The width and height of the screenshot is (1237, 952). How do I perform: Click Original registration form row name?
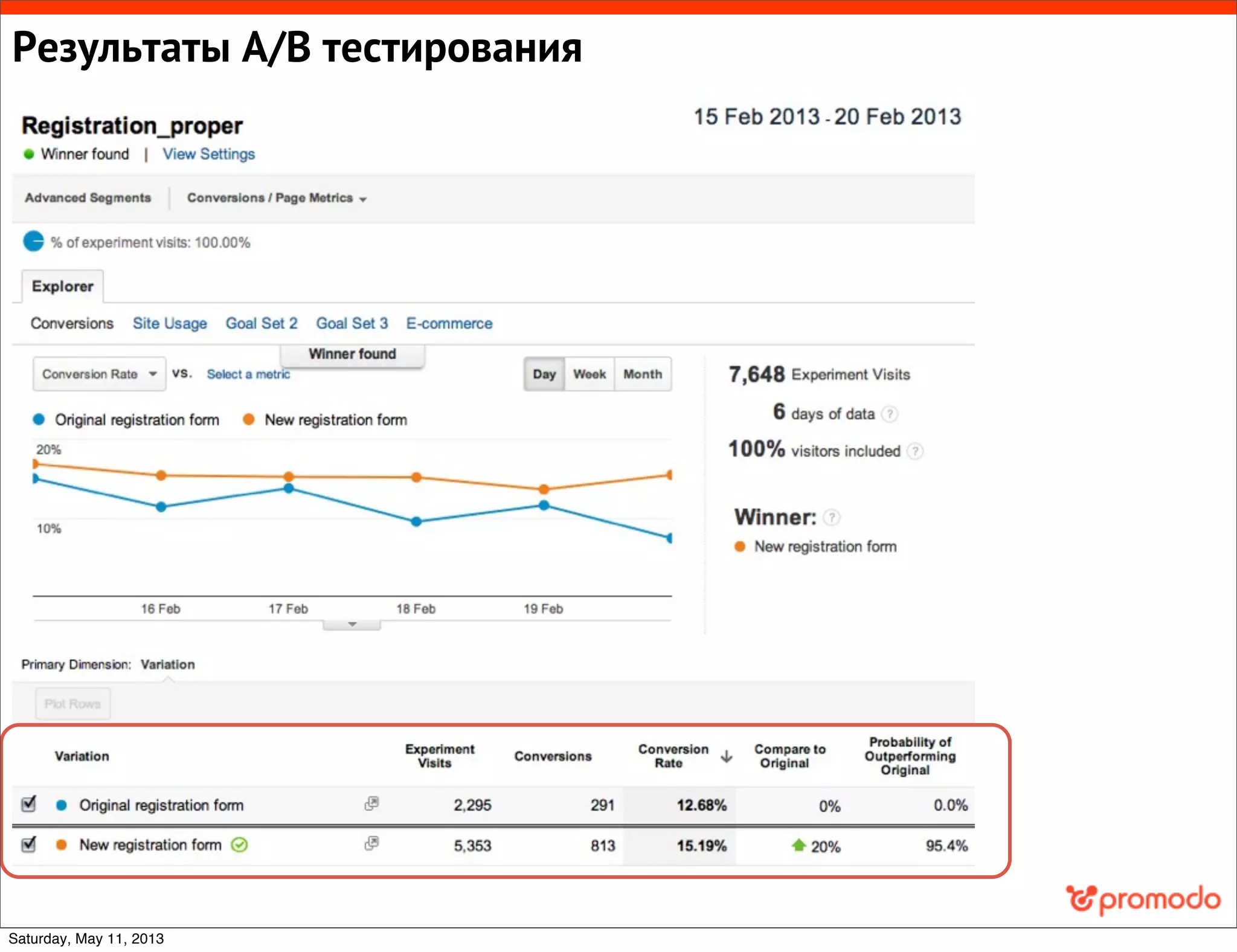tap(161, 805)
